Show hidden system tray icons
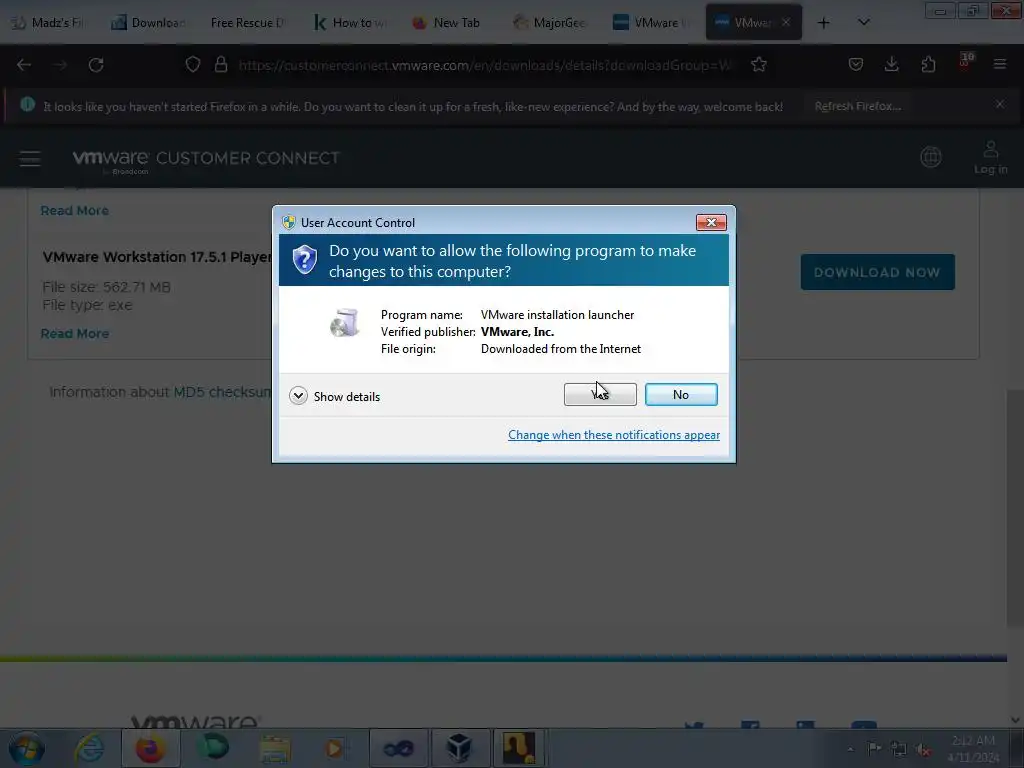 coord(850,749)
